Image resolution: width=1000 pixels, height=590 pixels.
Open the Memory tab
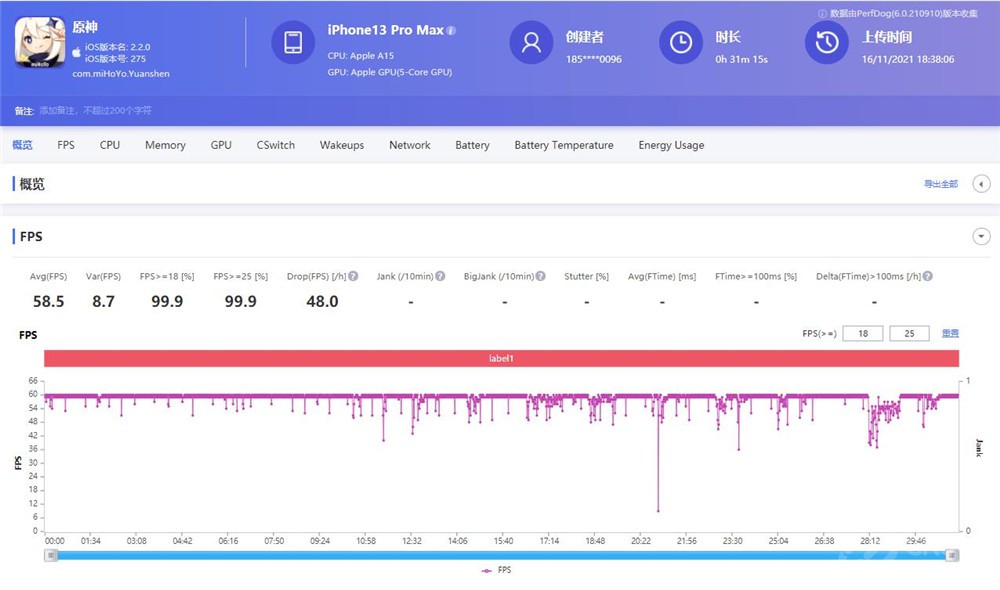(x=165, y=145)
